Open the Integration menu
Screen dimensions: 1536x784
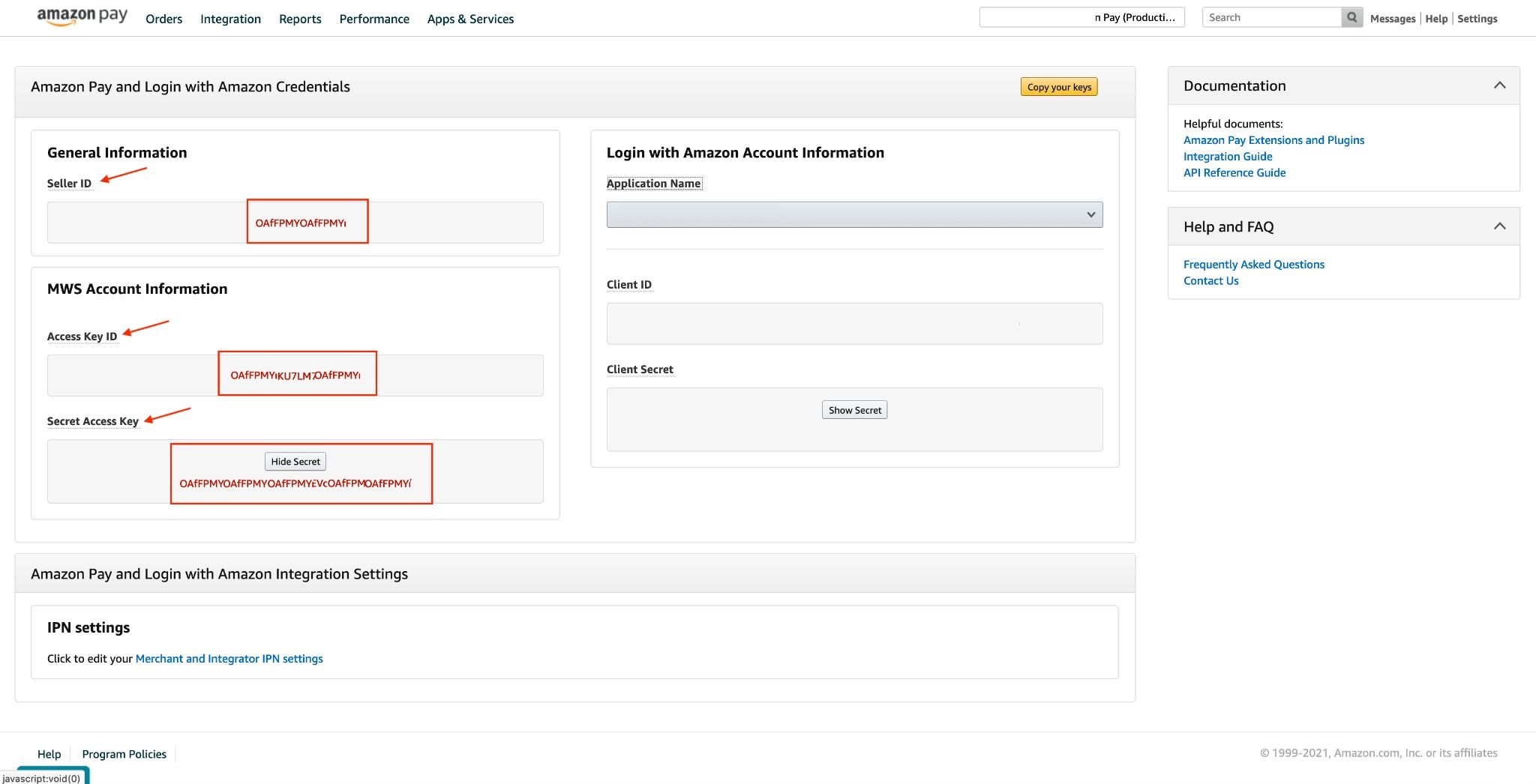(230, 19)
